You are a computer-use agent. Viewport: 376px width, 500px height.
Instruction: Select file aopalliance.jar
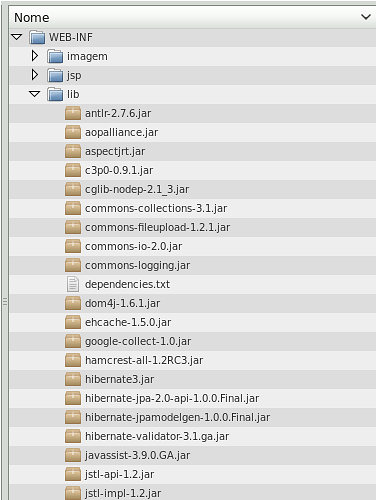[x=121, y=132]
